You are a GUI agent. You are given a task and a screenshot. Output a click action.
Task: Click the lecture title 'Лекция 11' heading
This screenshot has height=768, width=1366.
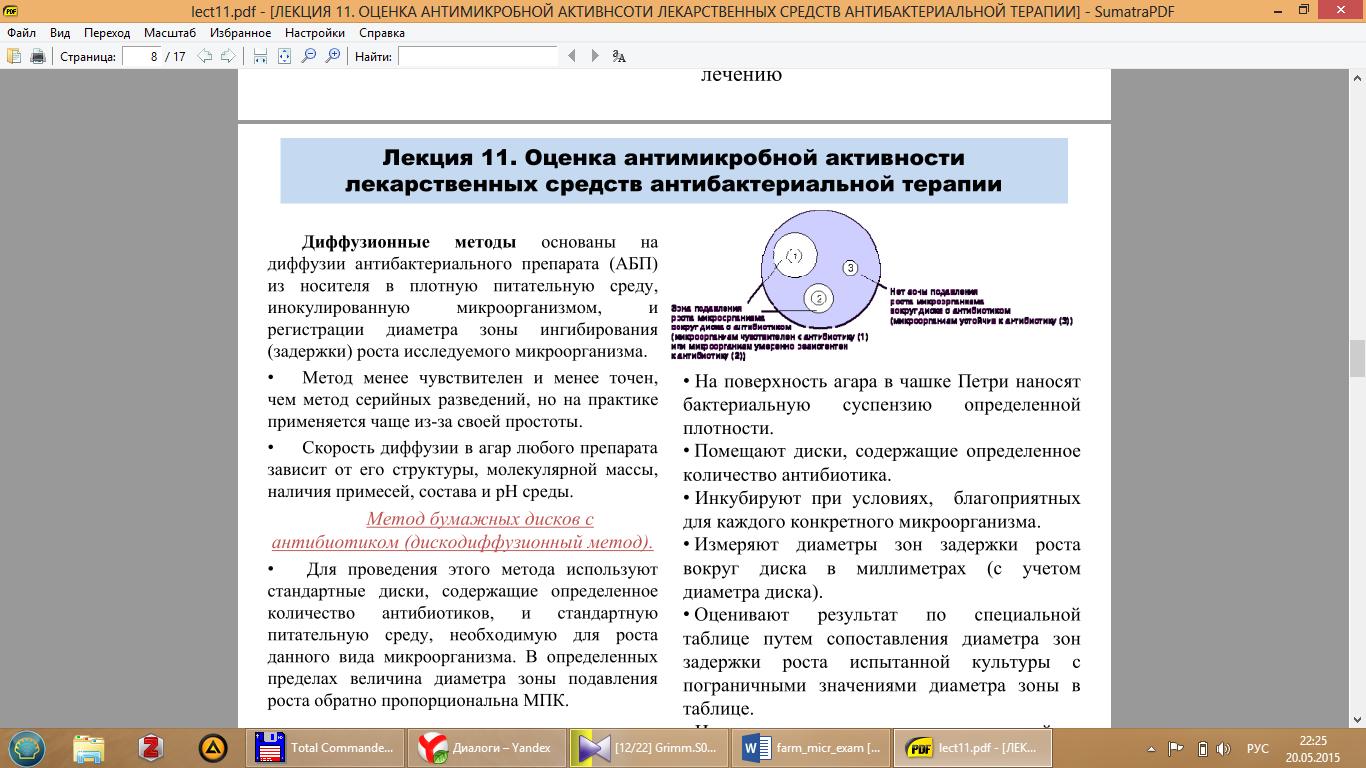point(673,171)
